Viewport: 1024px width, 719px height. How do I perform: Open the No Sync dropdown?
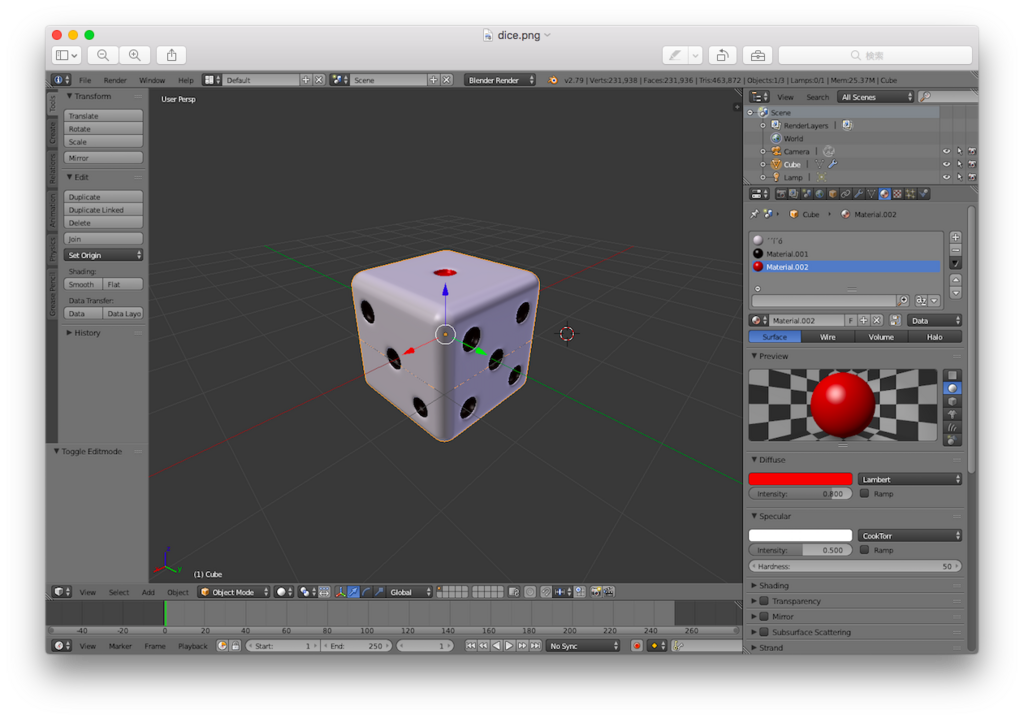pyautogui.click(x=583, y=646)
